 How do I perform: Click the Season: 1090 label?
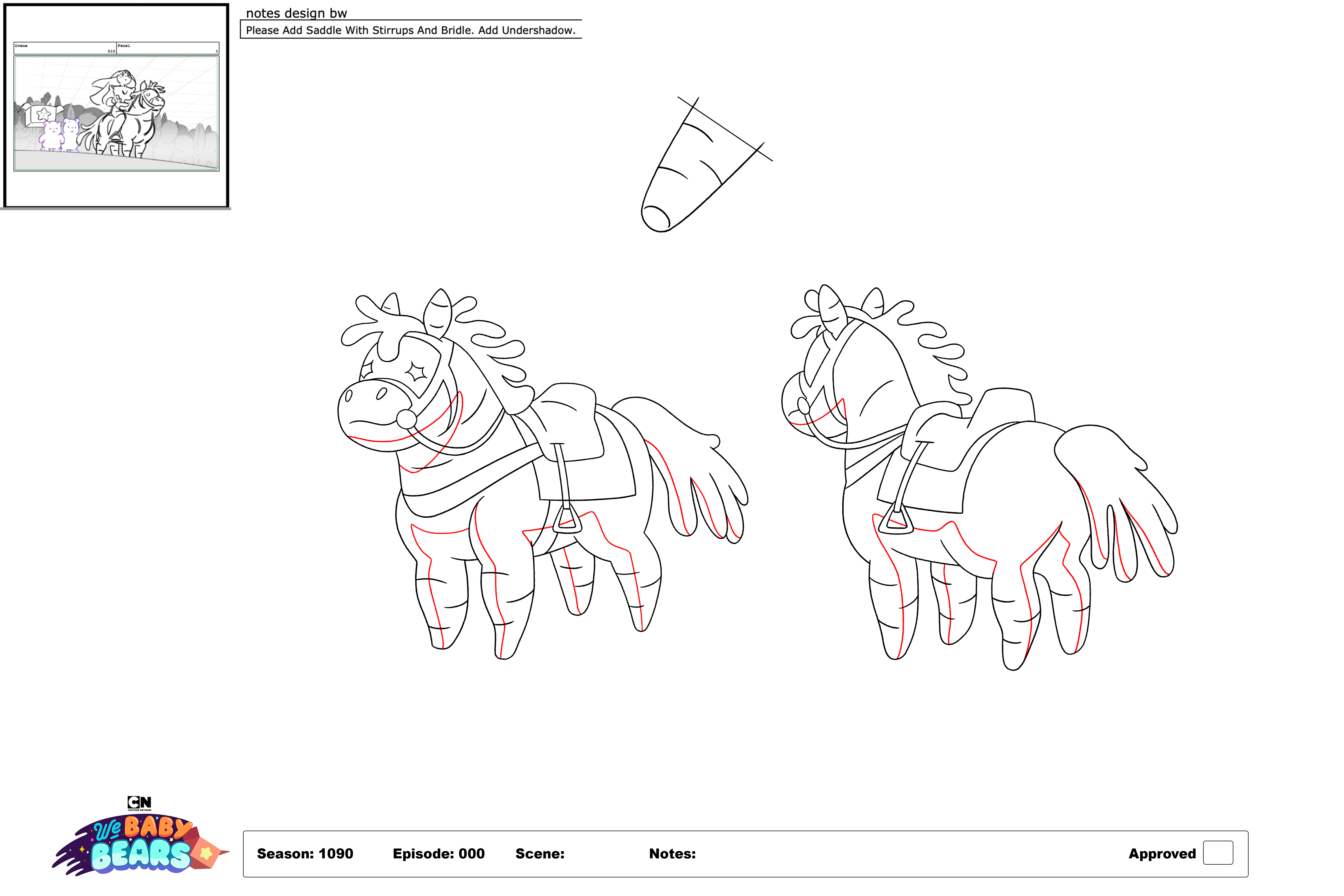[305, 854]
